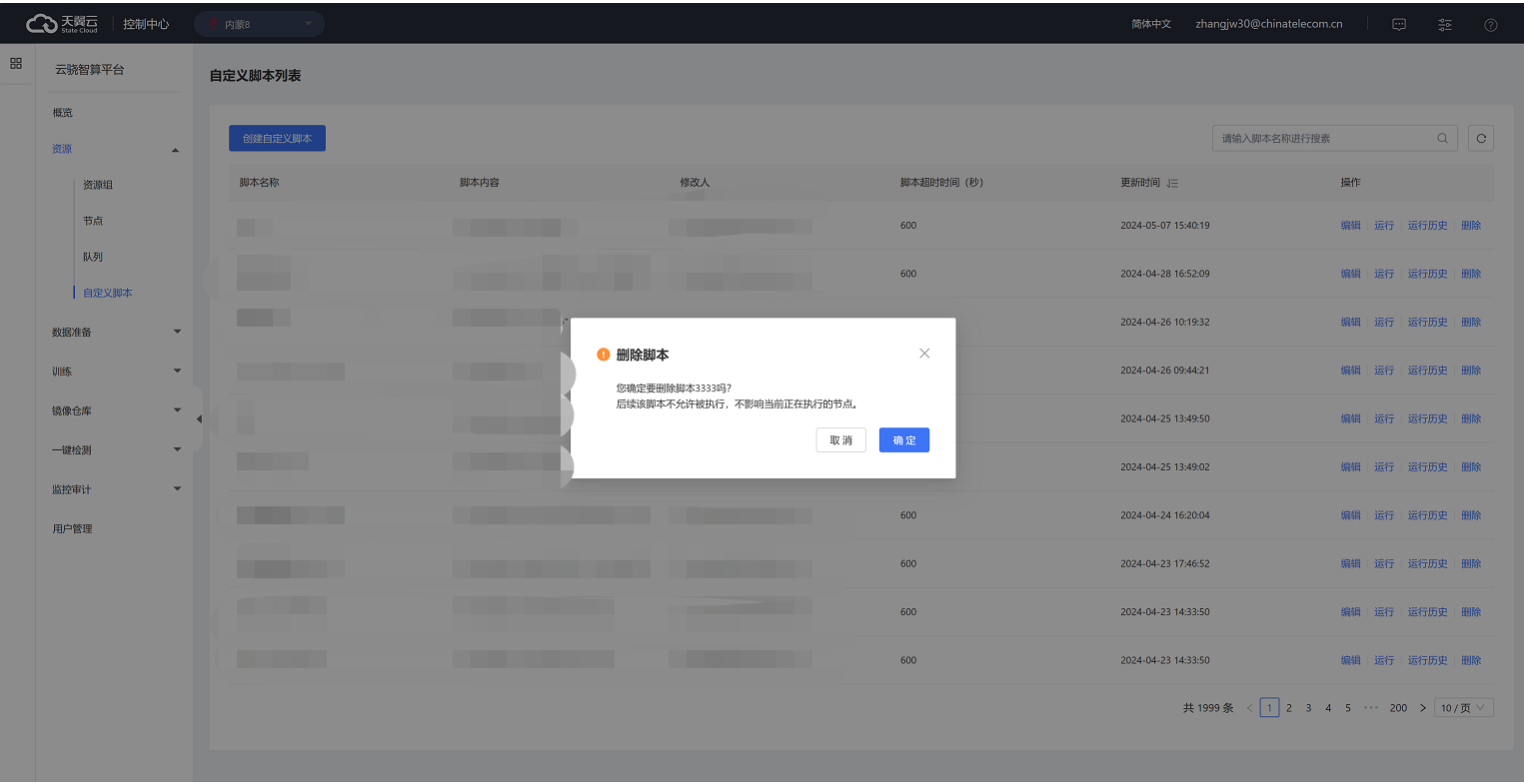The width and height of the screenshot is (1524, 784).
Task: Open 概览 in the sidebar
Action: [63, 113]
